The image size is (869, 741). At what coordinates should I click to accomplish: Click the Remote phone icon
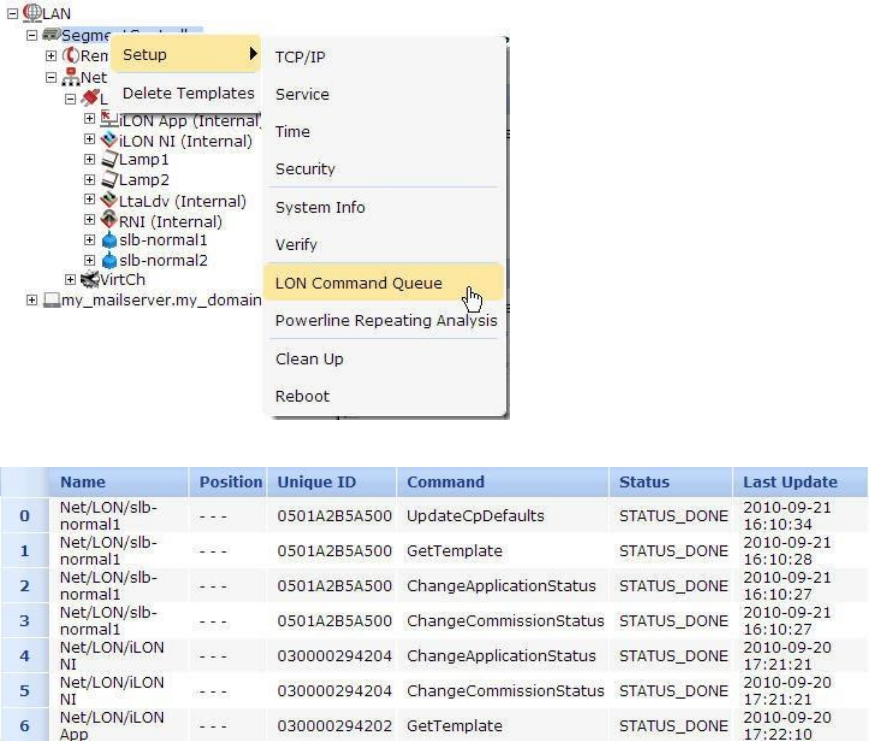click(70, 55)
